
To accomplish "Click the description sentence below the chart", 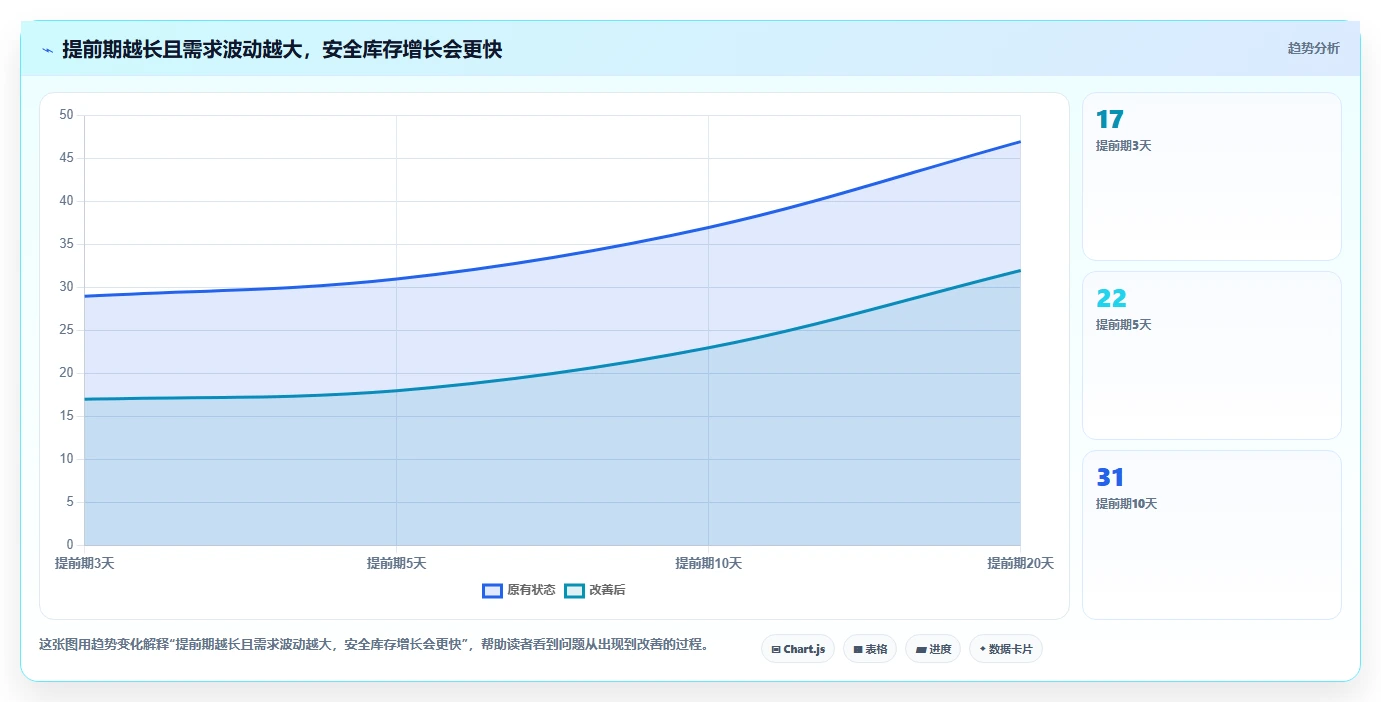I will pyautogui.click(x=374, y=645).
